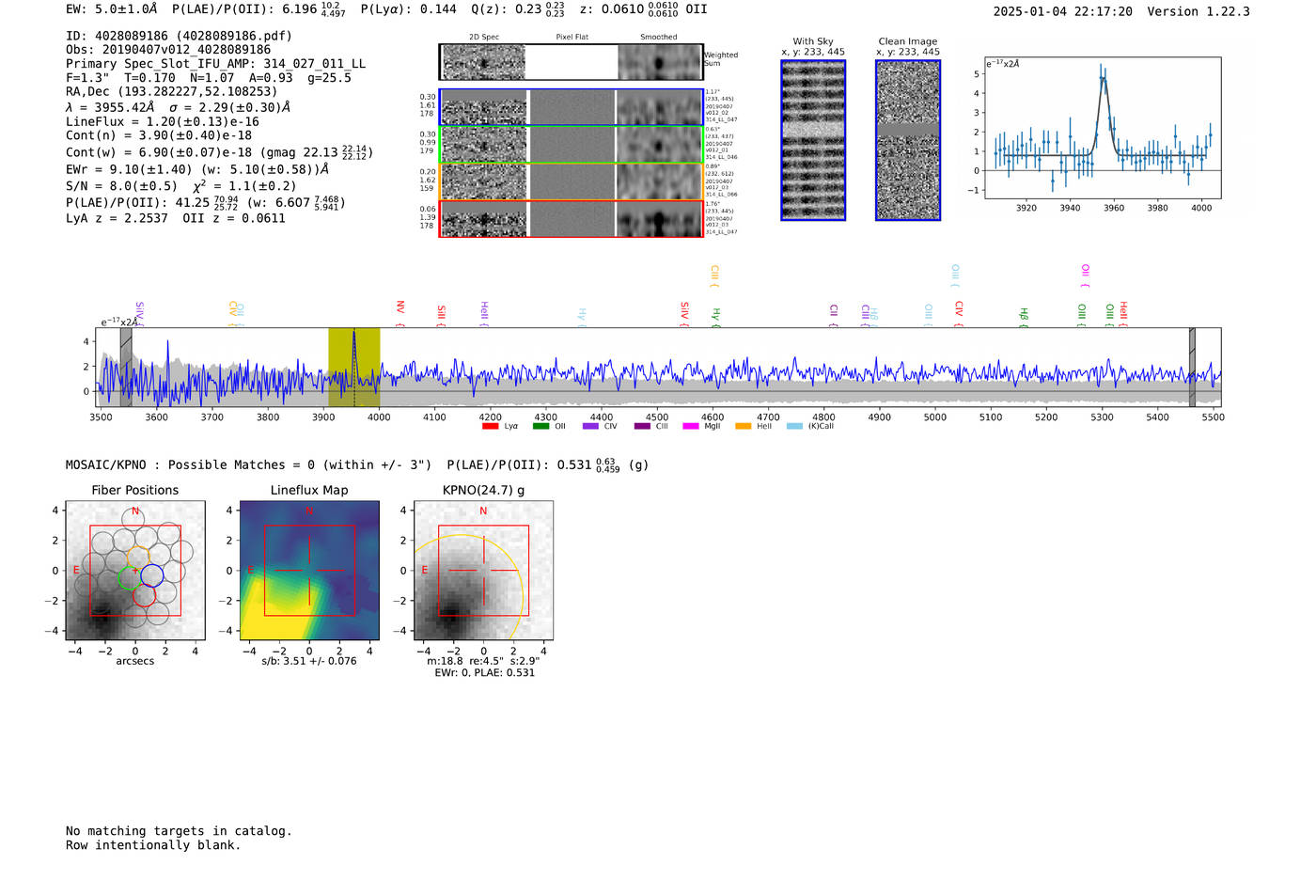
Task: Click the 2025-01-04 22:17:20 timestamp
Action: (x=1062, y=11)
